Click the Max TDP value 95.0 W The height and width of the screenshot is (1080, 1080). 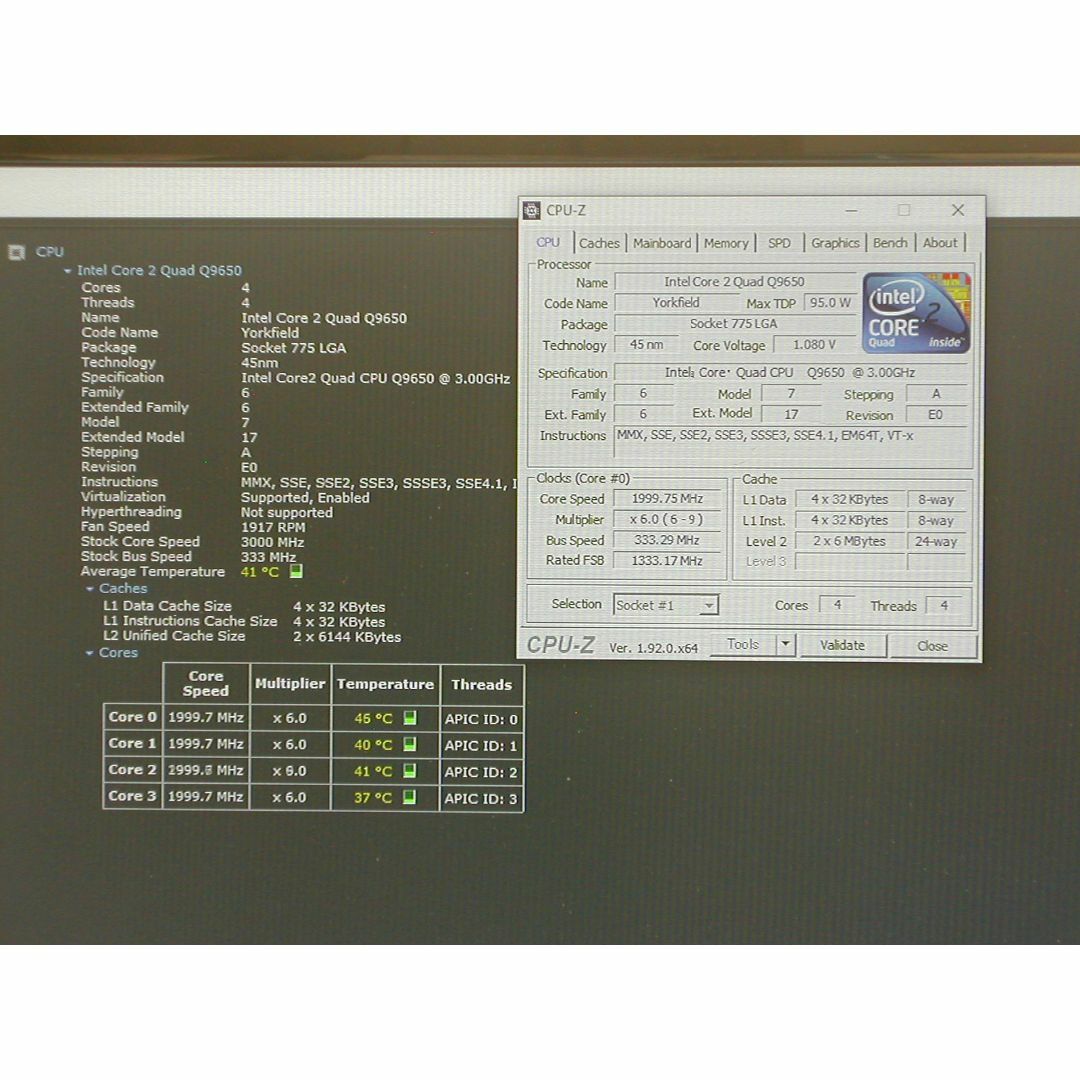(x=829, y=303)
